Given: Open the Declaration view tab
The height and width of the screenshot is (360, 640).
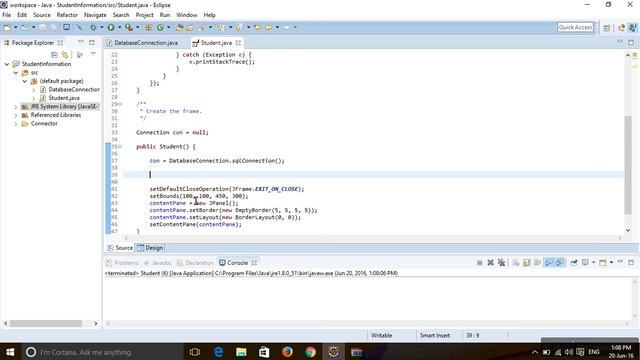Looking at the screenshot, I should pyautogui.click(x=196, y=263).
